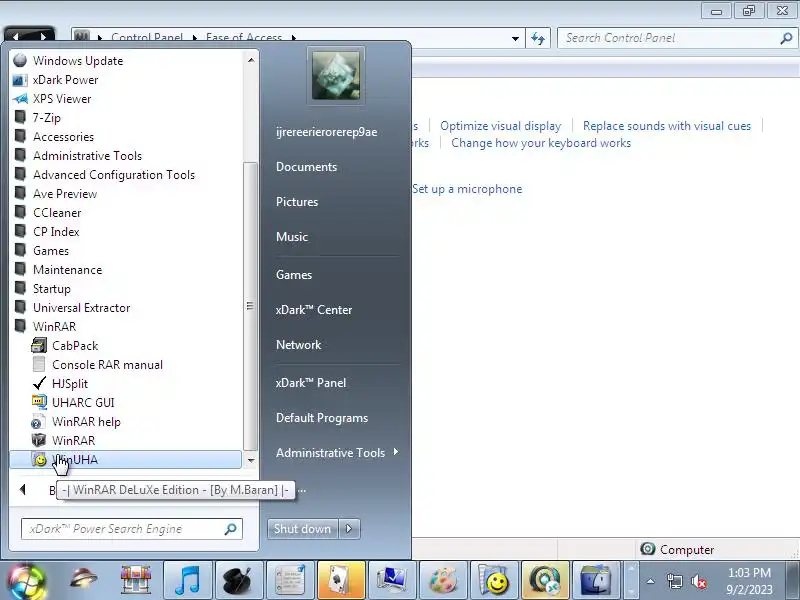Open the music note taskbar icon
This screenshot has height=600, width=800.
pos(187,581)
